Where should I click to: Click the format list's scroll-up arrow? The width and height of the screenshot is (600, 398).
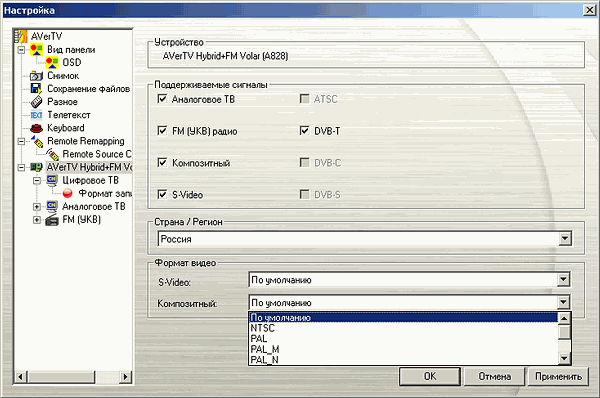[564, 318]
